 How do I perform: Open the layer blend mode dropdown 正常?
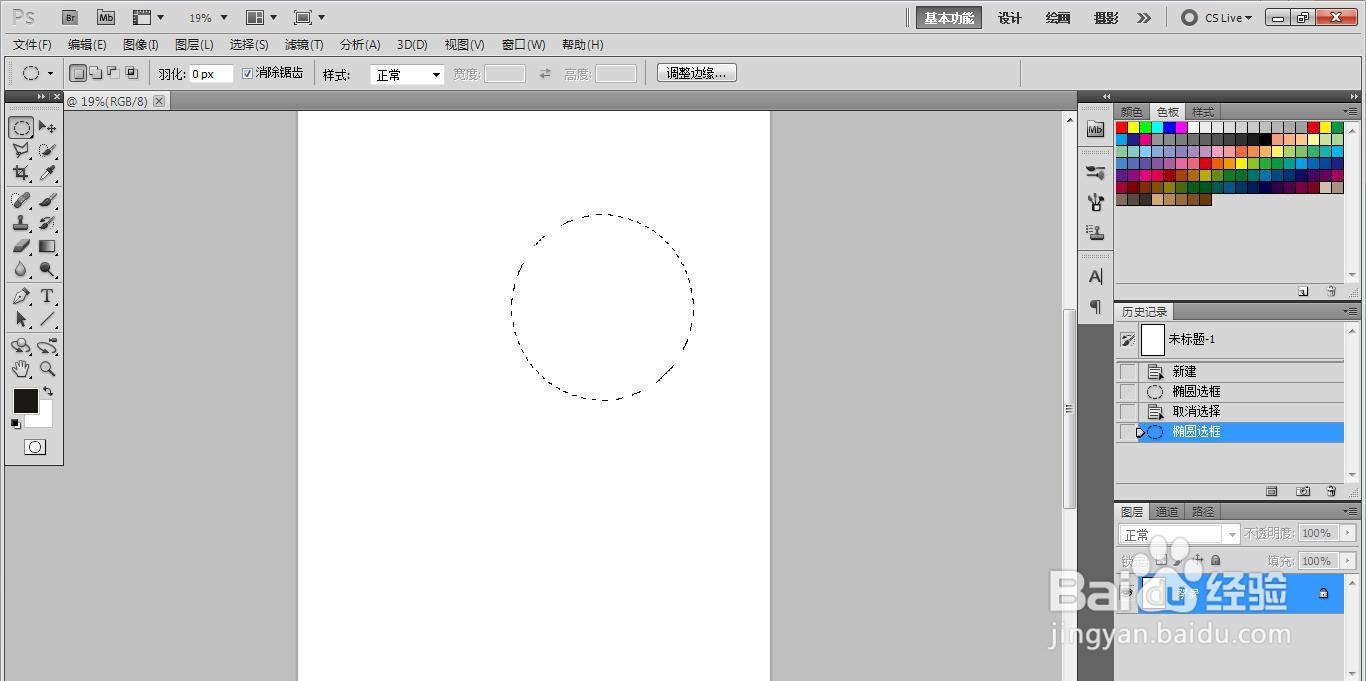point(1179,535)
